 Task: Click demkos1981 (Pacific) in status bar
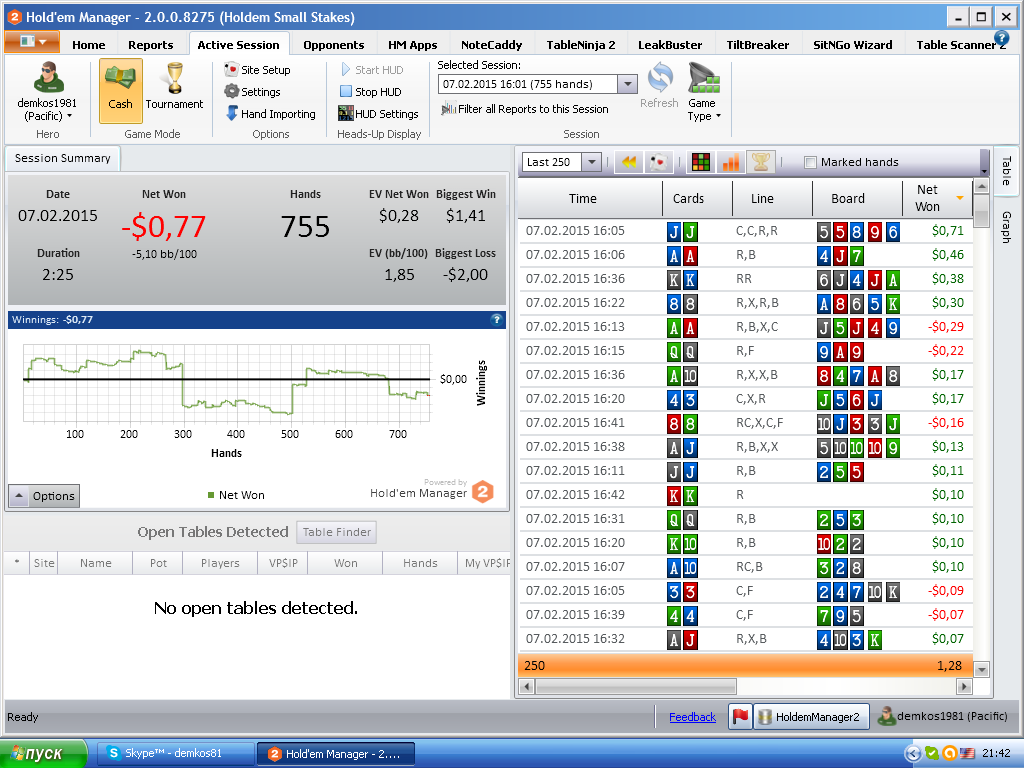[942, 716]
